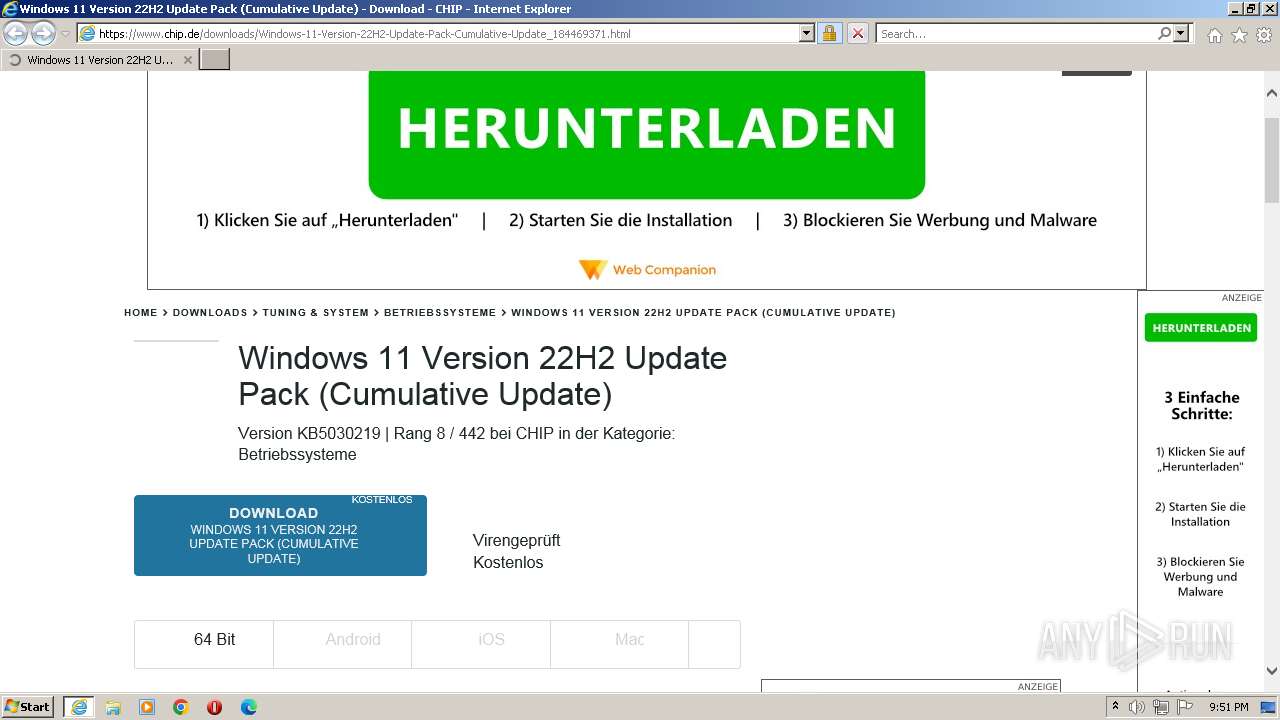The image size is (1280, 720).
Task: Open the Tools gear icon
Action: pos(1264,35)
